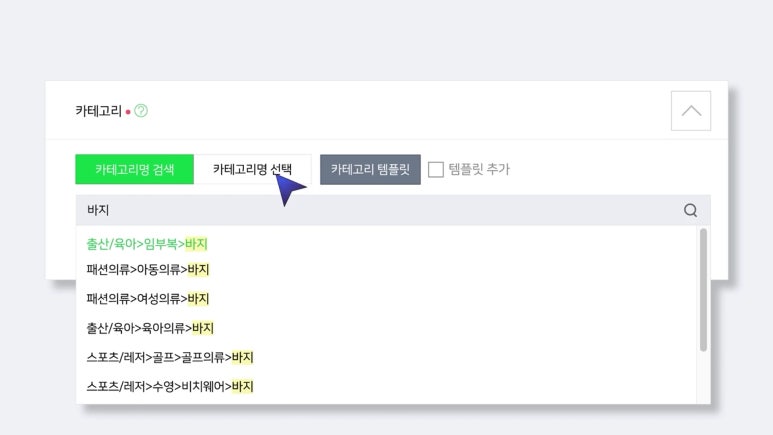Click the 템플릿 추가 label text

coord(479,170)
